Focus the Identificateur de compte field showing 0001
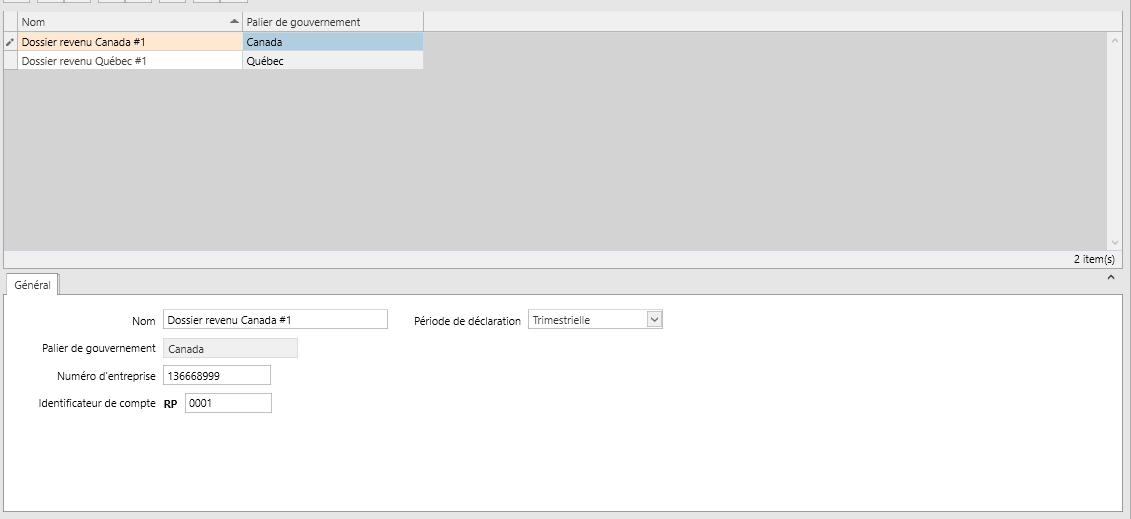The width and height of the screenshot is (1131, 519). (229, 403)
